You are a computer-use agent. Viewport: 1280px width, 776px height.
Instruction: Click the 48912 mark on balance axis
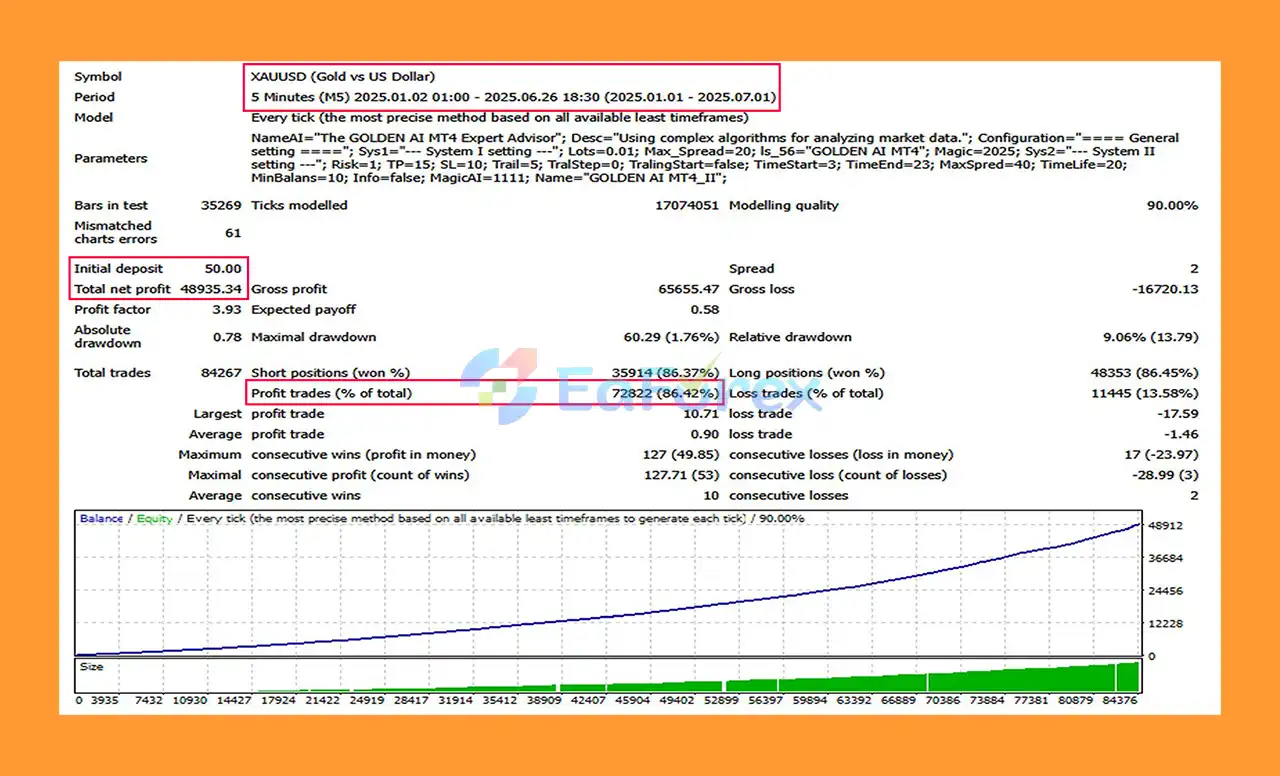click(x=1166, y=525)
